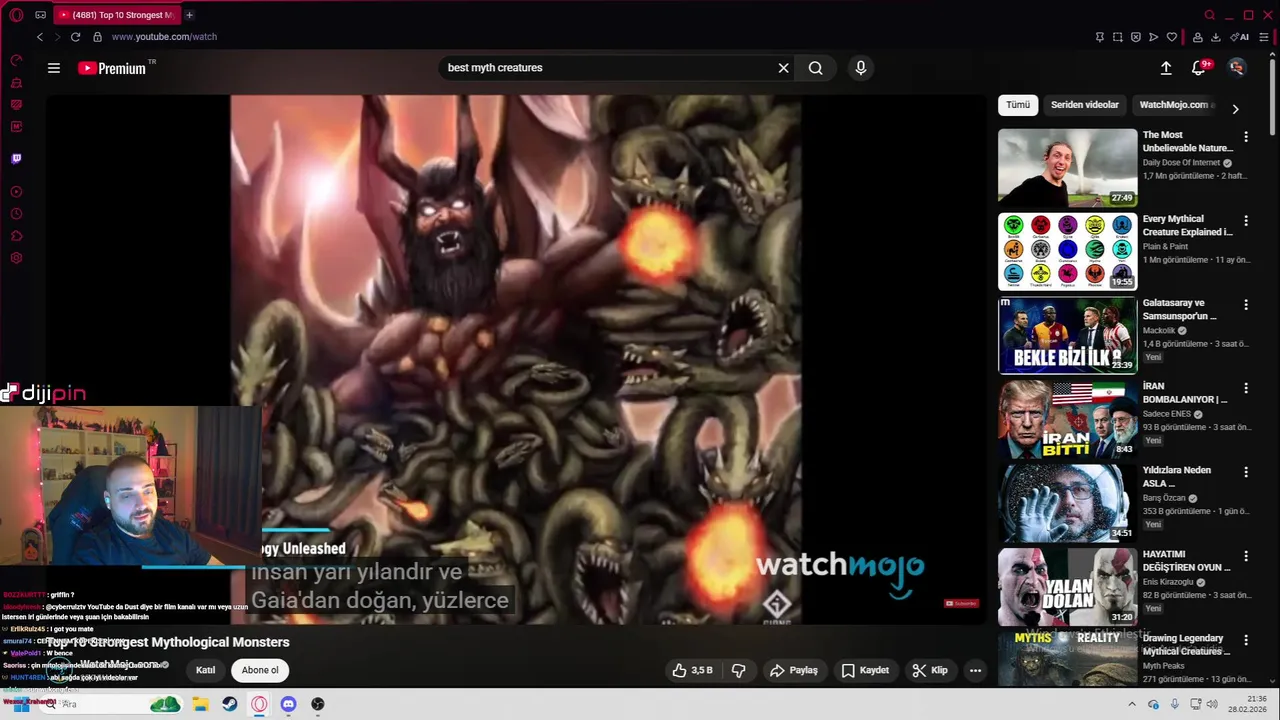Open options for HAYATIMI DEĞİŞTİREN OYUN video
Image resolution: width=1280 pixels, height=720 pixels.
point(1246,556)
